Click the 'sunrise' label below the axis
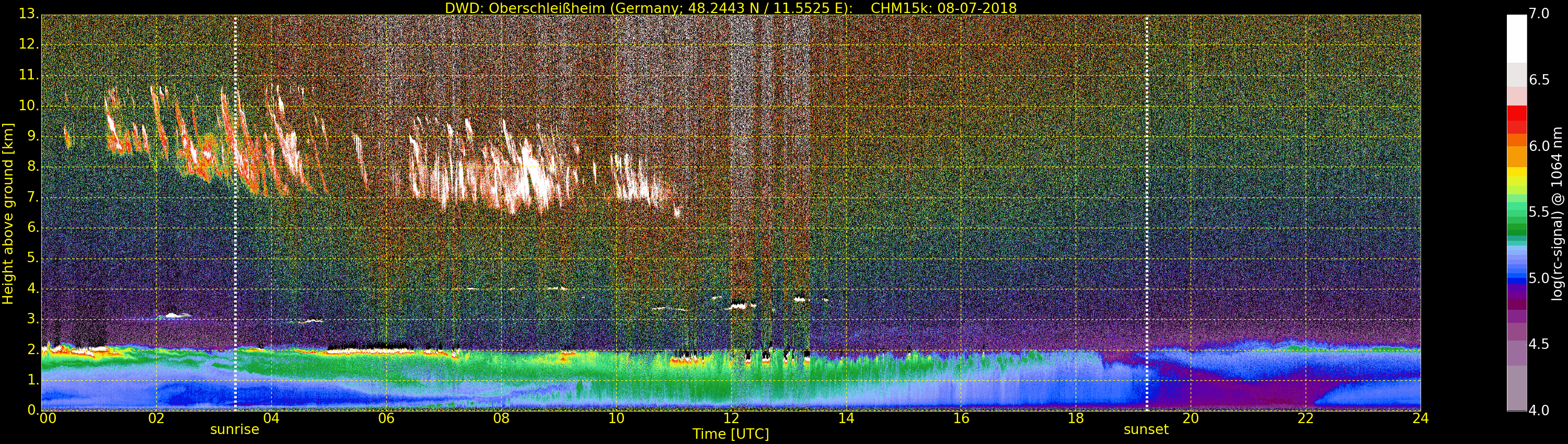The width and height of the screenshot is (1568, 444). pos(234,429)
